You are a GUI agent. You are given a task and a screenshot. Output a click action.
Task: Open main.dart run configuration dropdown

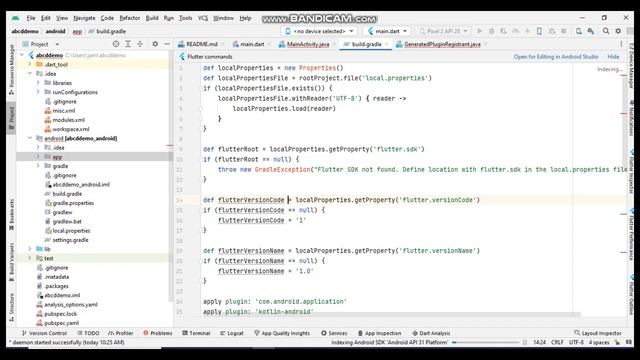(x=387, y=31)
